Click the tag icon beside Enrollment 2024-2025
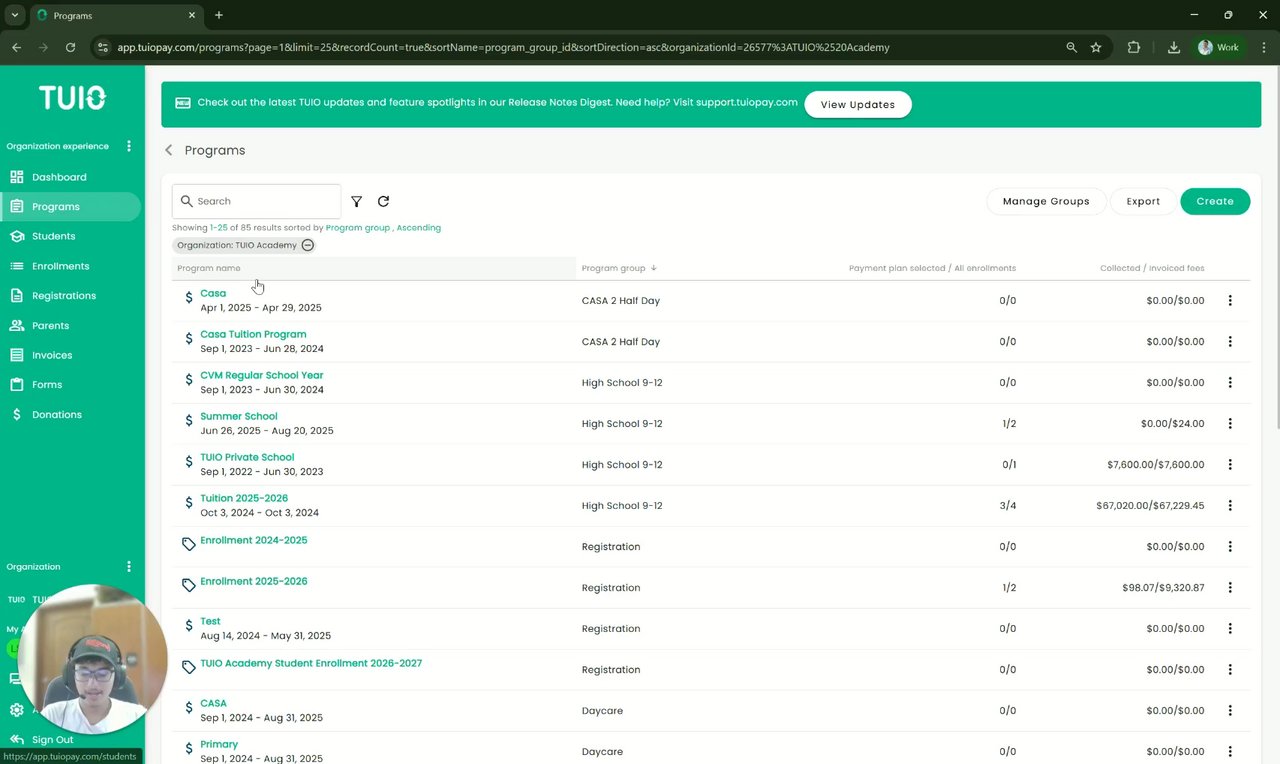Image resolution: width=1280 pixels, height=764 pixels. [x=189, y=544]
